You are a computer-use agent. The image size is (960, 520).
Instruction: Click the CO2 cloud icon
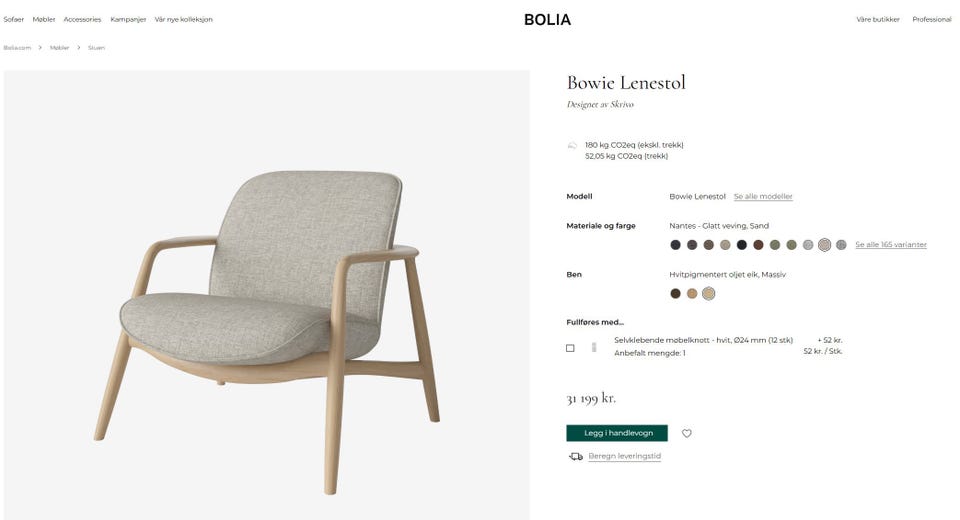click(572, 145)
